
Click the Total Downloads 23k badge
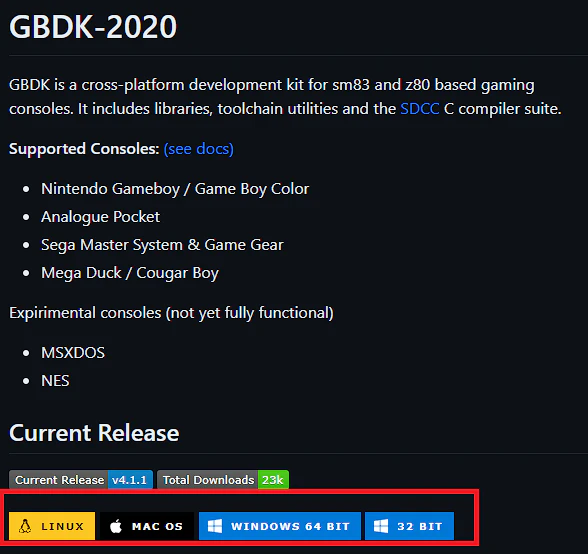(223, 479)
